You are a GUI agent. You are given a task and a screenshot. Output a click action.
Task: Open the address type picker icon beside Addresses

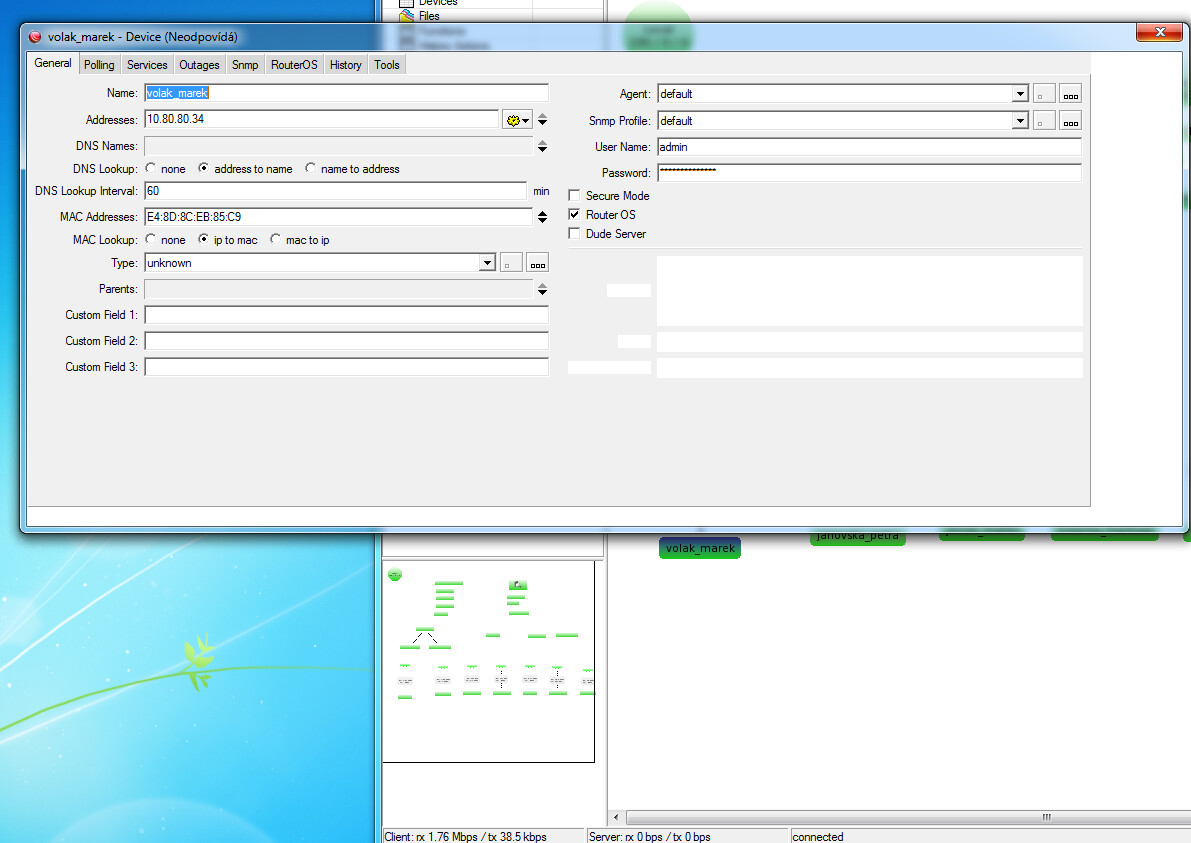click(516, 118)
